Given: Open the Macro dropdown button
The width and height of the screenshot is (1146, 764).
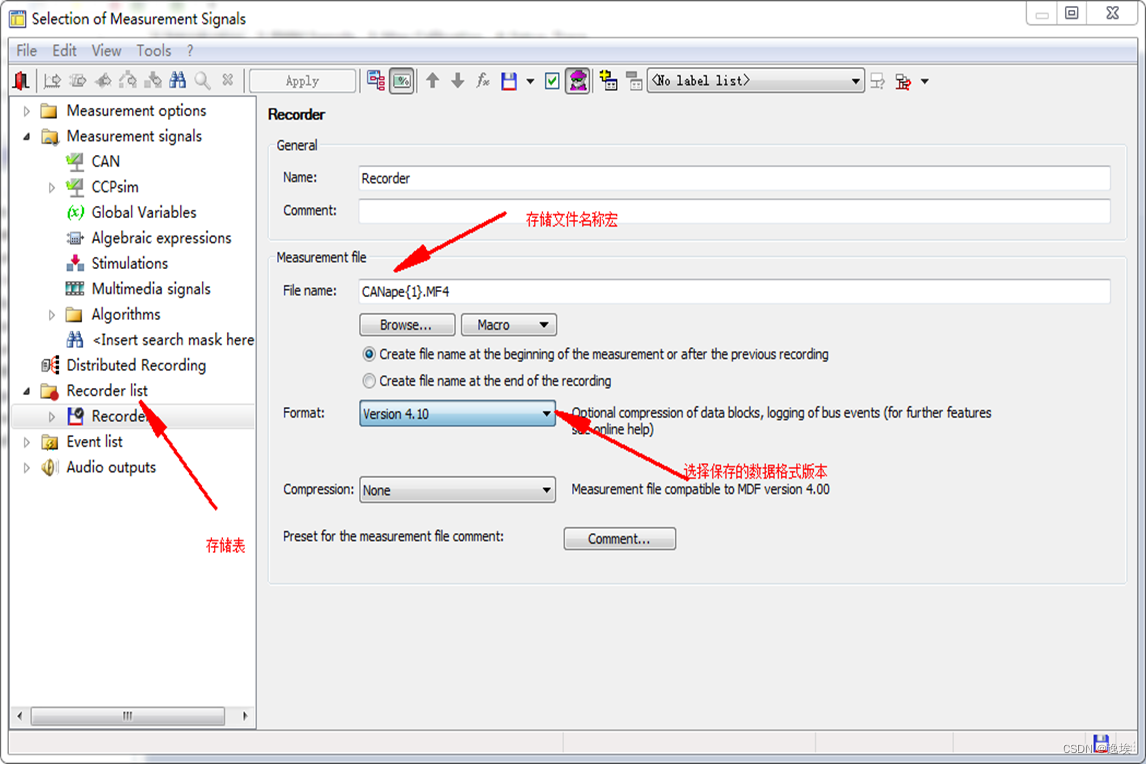Looking at the screenshot, I should tap(509, 325).
